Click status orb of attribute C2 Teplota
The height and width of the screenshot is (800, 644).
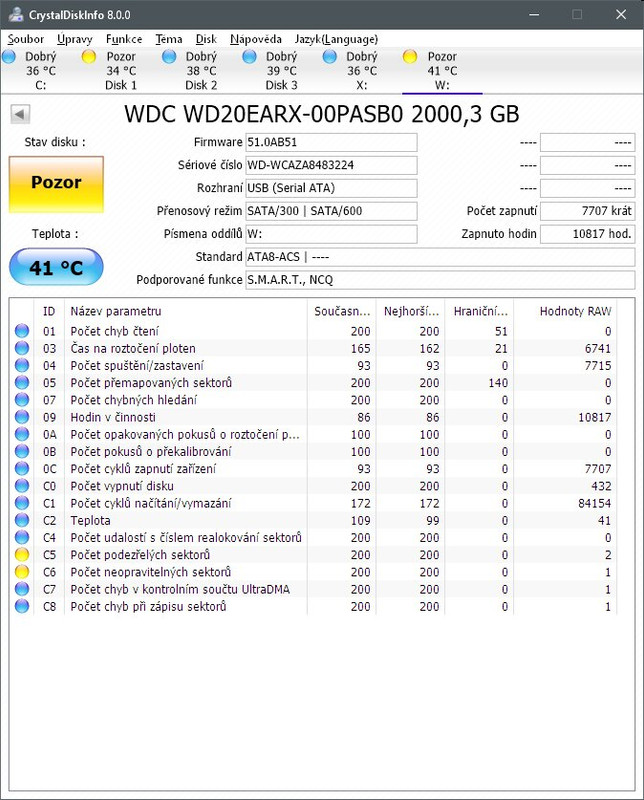pos(22,520)
